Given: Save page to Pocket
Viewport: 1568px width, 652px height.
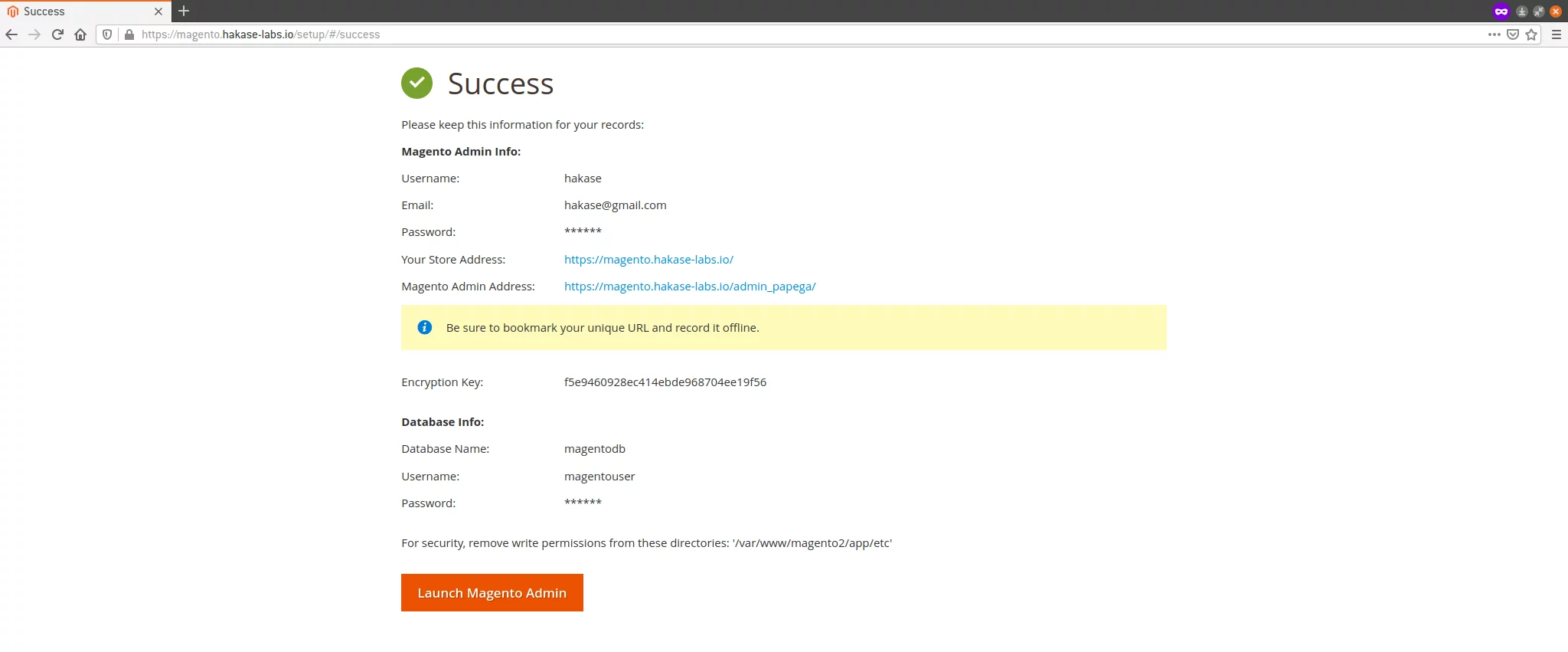Looking at the screenshot, I should click(1513, 34).
